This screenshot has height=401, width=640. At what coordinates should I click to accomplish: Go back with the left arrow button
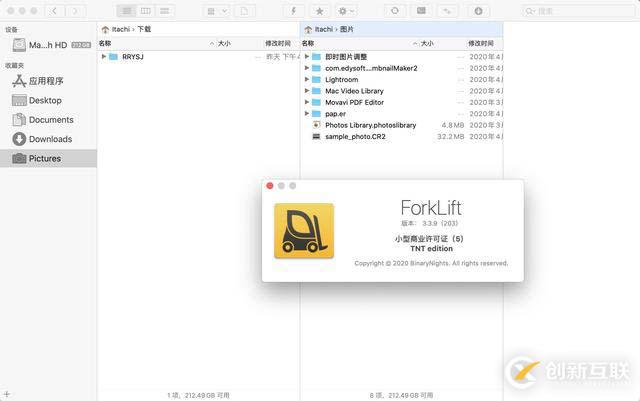coord(54,11)
